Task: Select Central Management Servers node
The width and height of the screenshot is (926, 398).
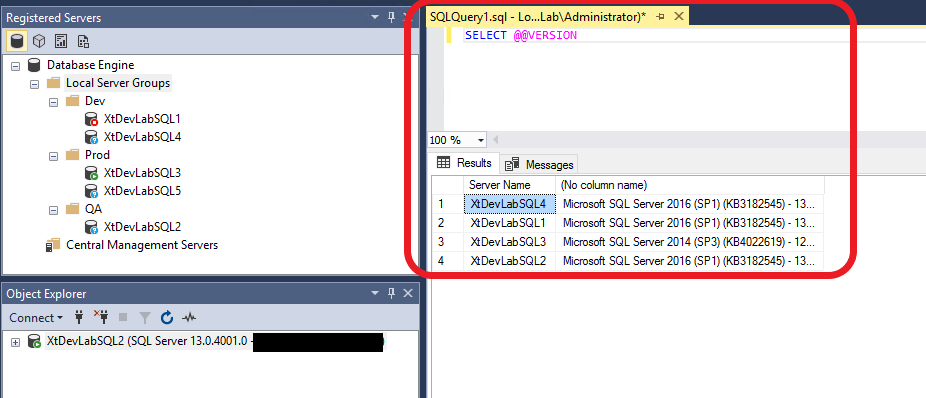Action: coord(142,244)
